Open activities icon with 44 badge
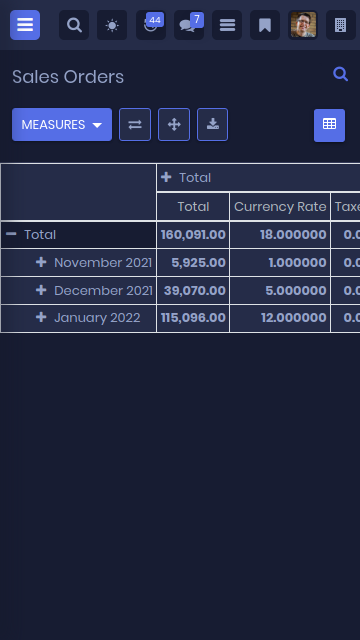 (x=151, y=25)
